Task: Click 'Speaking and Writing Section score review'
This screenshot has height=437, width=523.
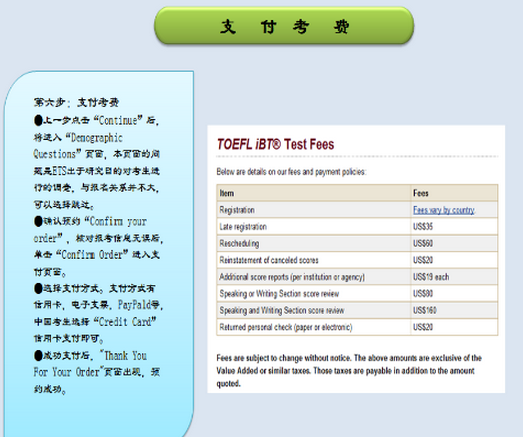Action: point(282,310)
